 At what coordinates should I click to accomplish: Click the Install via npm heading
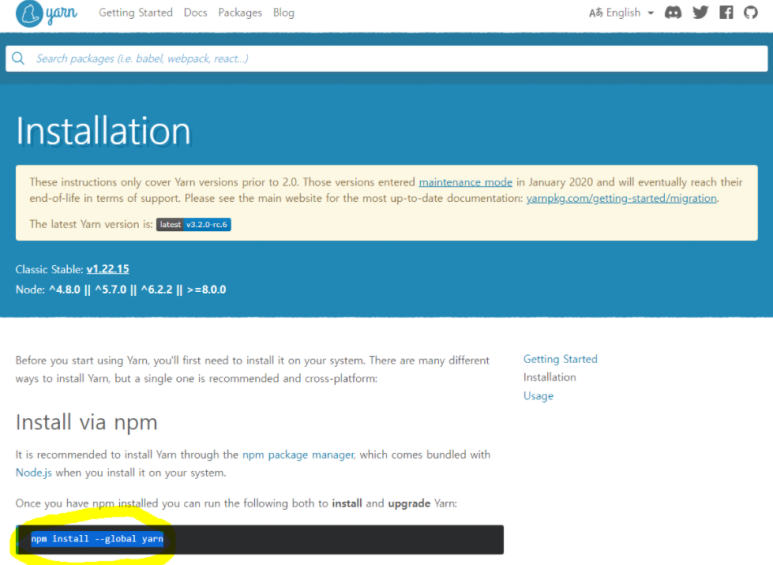coord(86,423)
